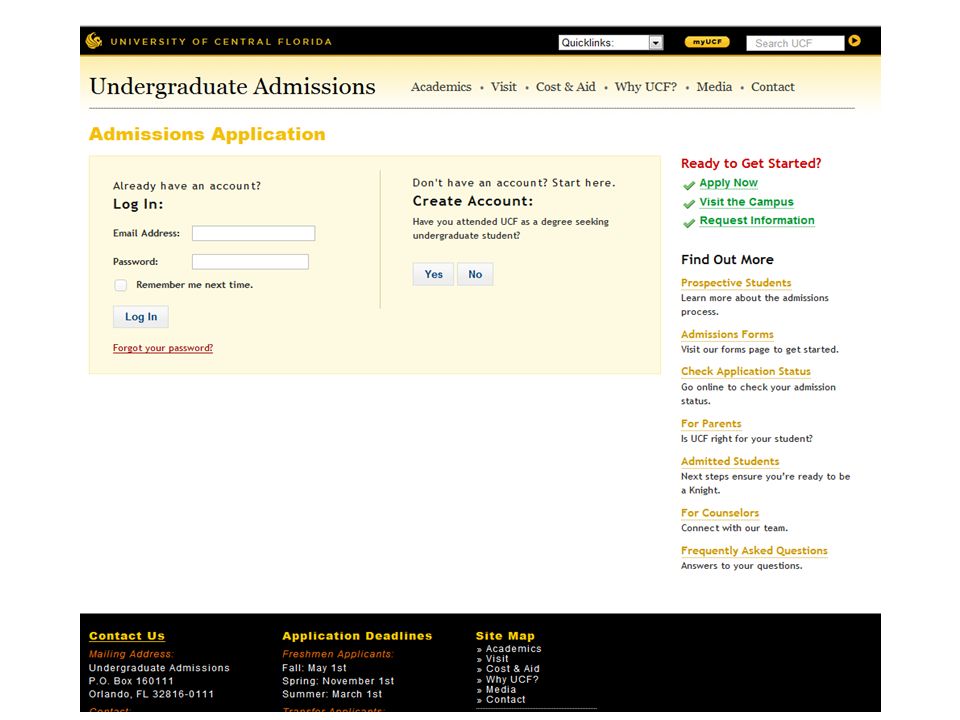Click the 'Fall: May 1st' deadline text
Viewport: 960px width, 720px height.
(314, 668)
